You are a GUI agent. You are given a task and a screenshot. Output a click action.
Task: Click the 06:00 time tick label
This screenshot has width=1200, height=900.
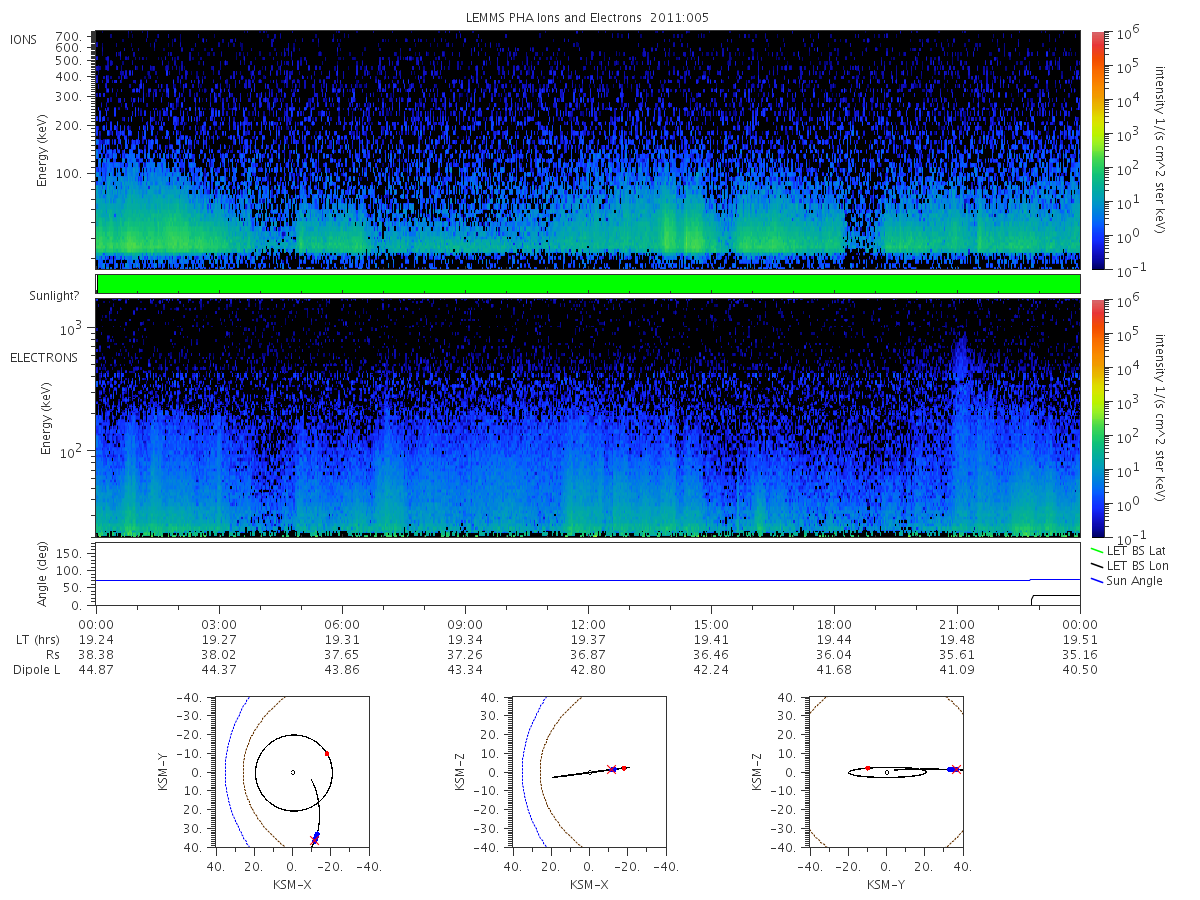342,625
